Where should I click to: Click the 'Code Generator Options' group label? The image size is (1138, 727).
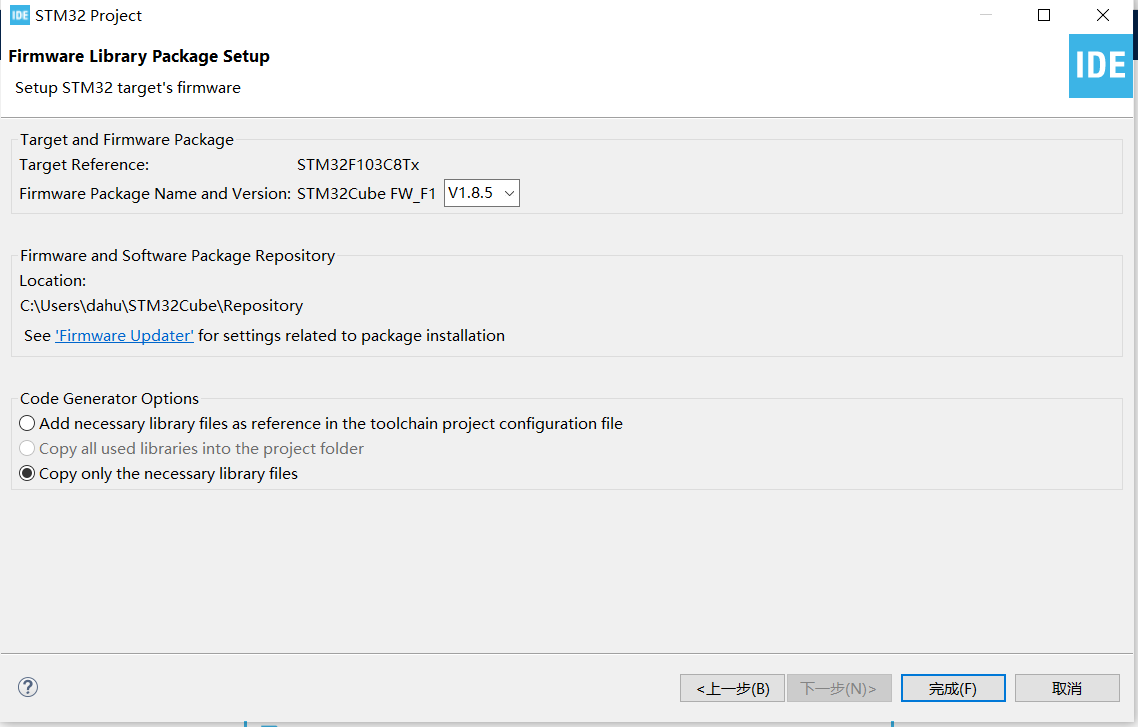pos(110,399)
